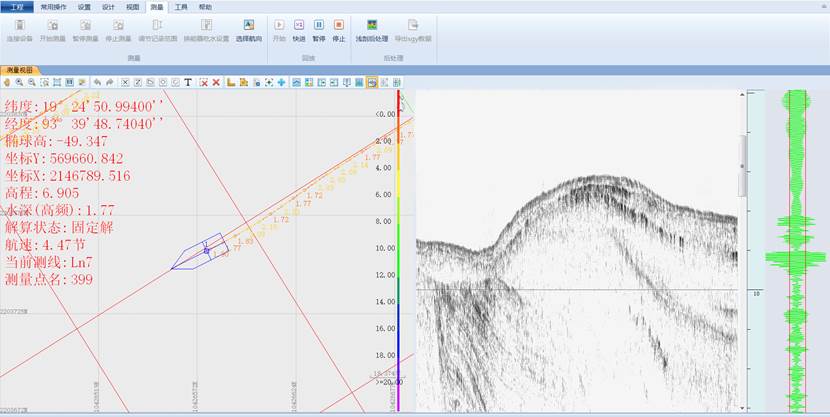The height and width of the screenshot is (417, 830).
Task: Click the zoom in magnifier icon
Action: pyautogui.click(x=19, y=82)
